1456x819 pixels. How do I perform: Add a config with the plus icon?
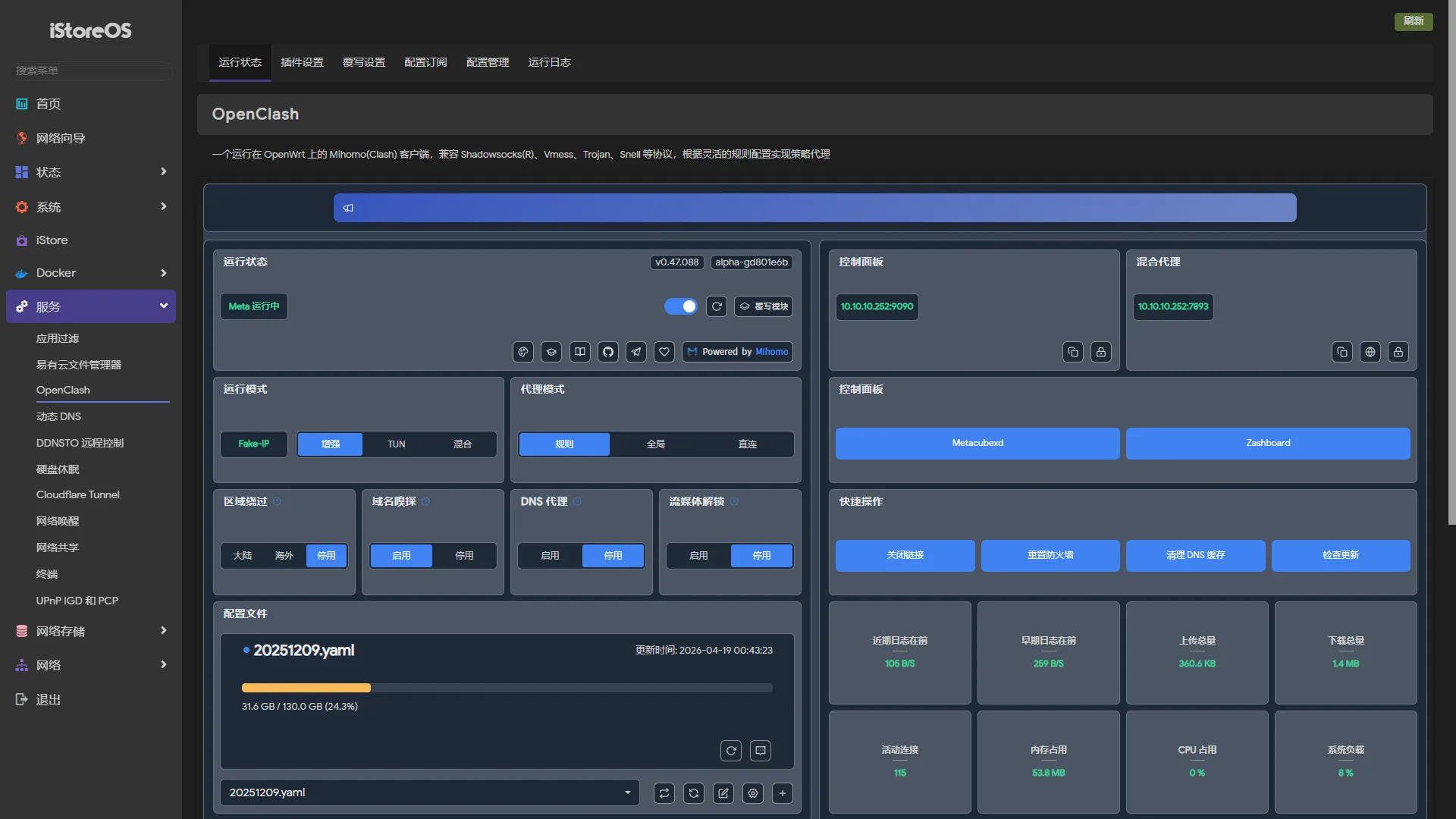[x=783, y=793]
